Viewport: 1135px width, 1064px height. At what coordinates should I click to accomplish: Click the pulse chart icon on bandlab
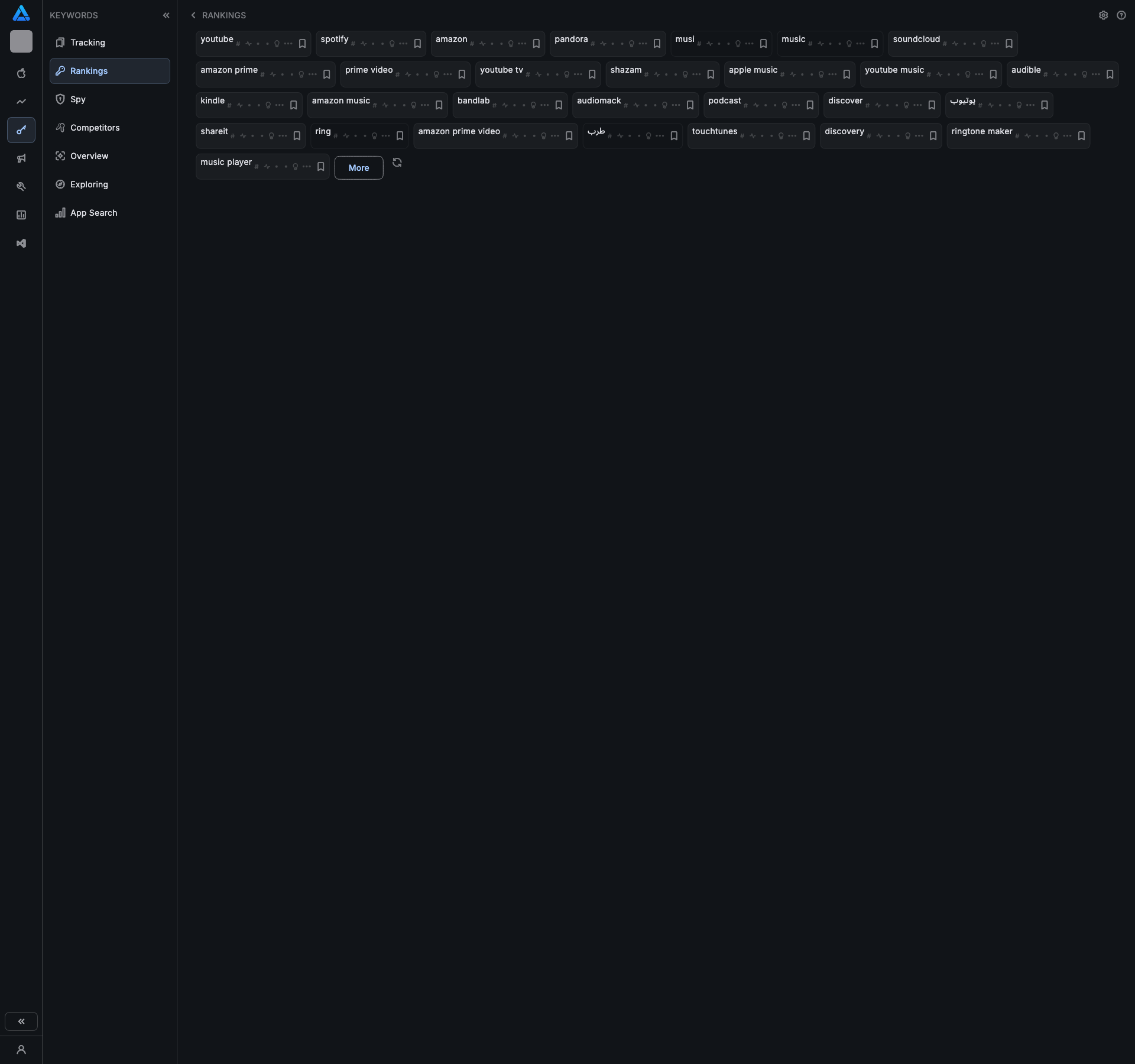(x=505, y=105)
